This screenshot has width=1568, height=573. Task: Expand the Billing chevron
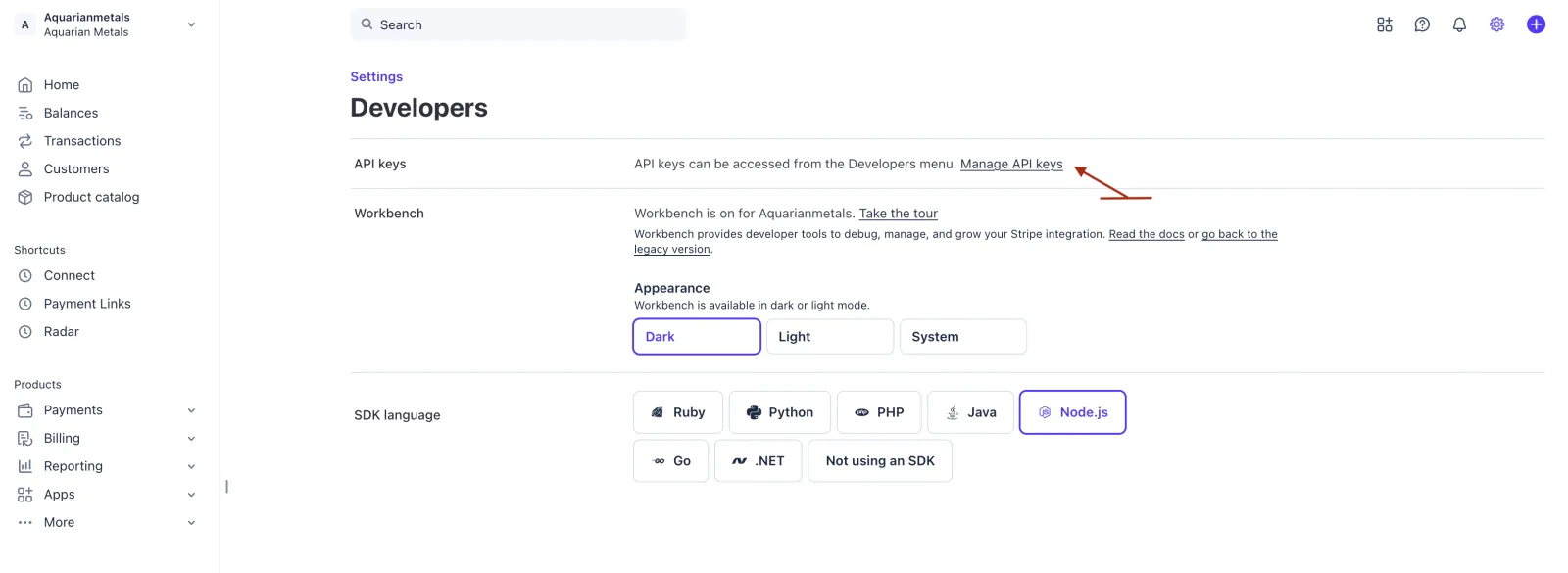click(191, 439)
